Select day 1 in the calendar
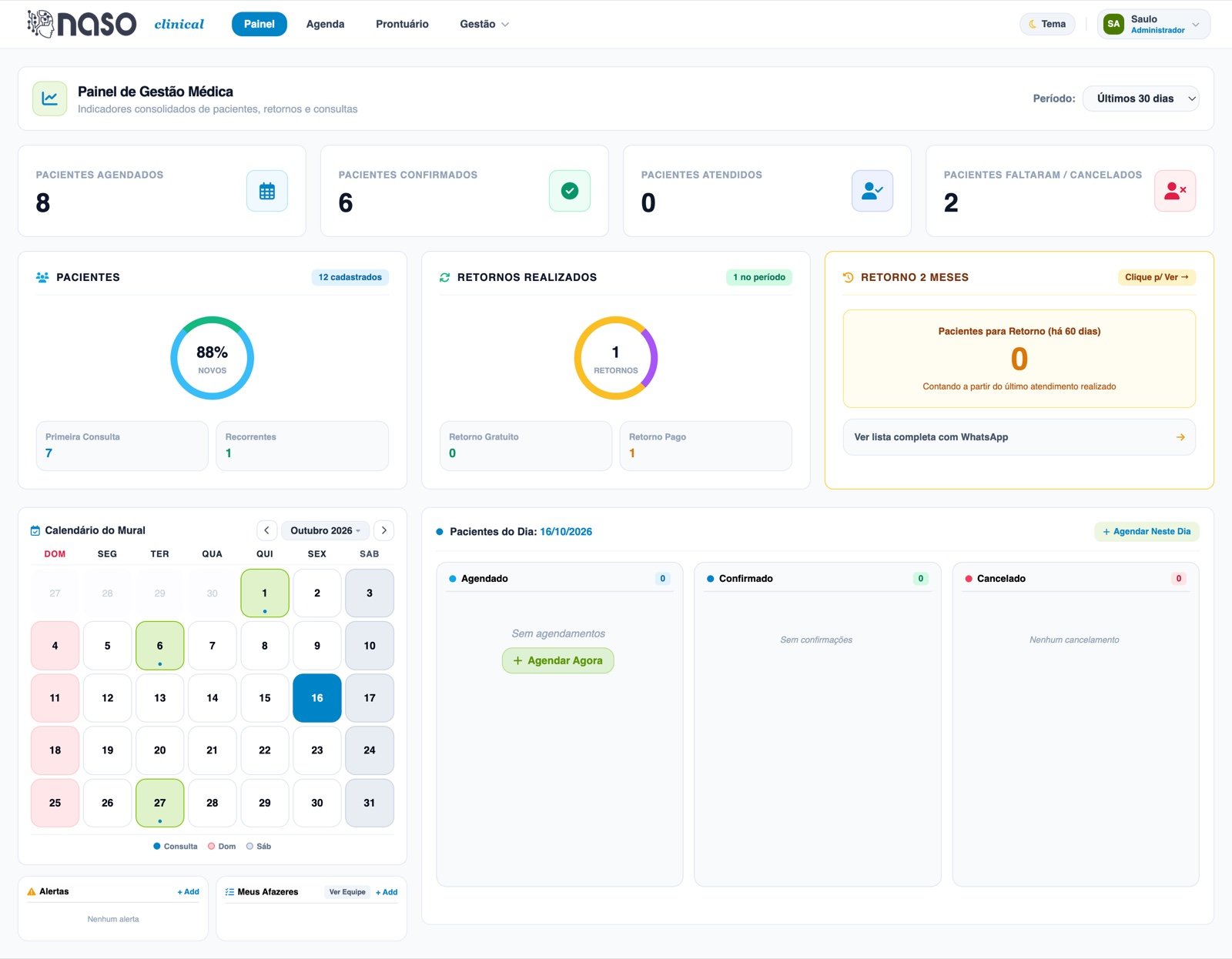The height and width of the screenshot is (959, 1232). [265, 593]
